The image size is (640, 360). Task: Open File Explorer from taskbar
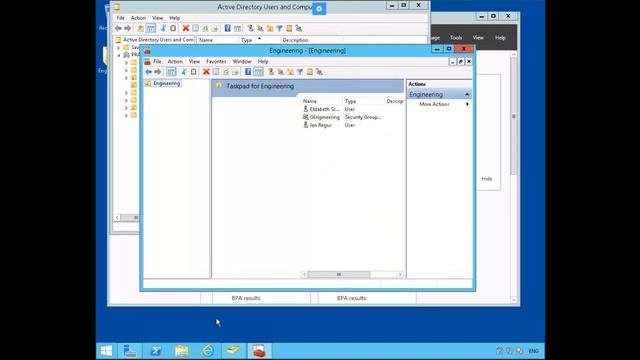coord(182,351)
